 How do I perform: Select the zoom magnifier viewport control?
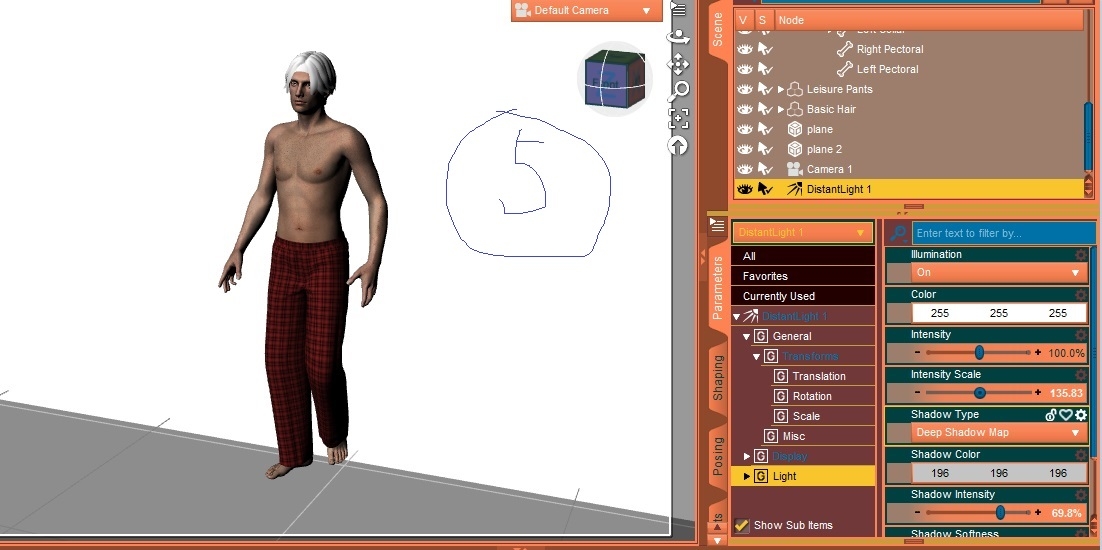tap(678, 91)
